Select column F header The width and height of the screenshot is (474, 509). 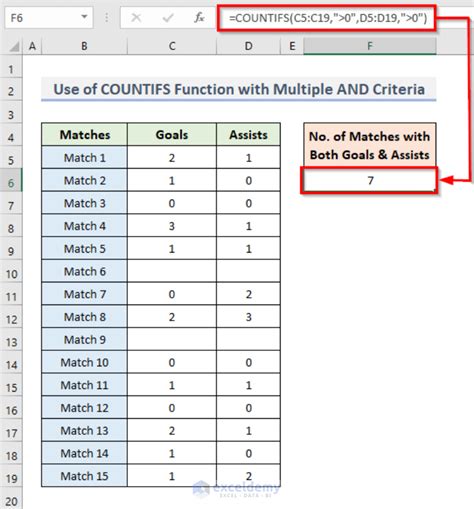(x=370, y=46)
